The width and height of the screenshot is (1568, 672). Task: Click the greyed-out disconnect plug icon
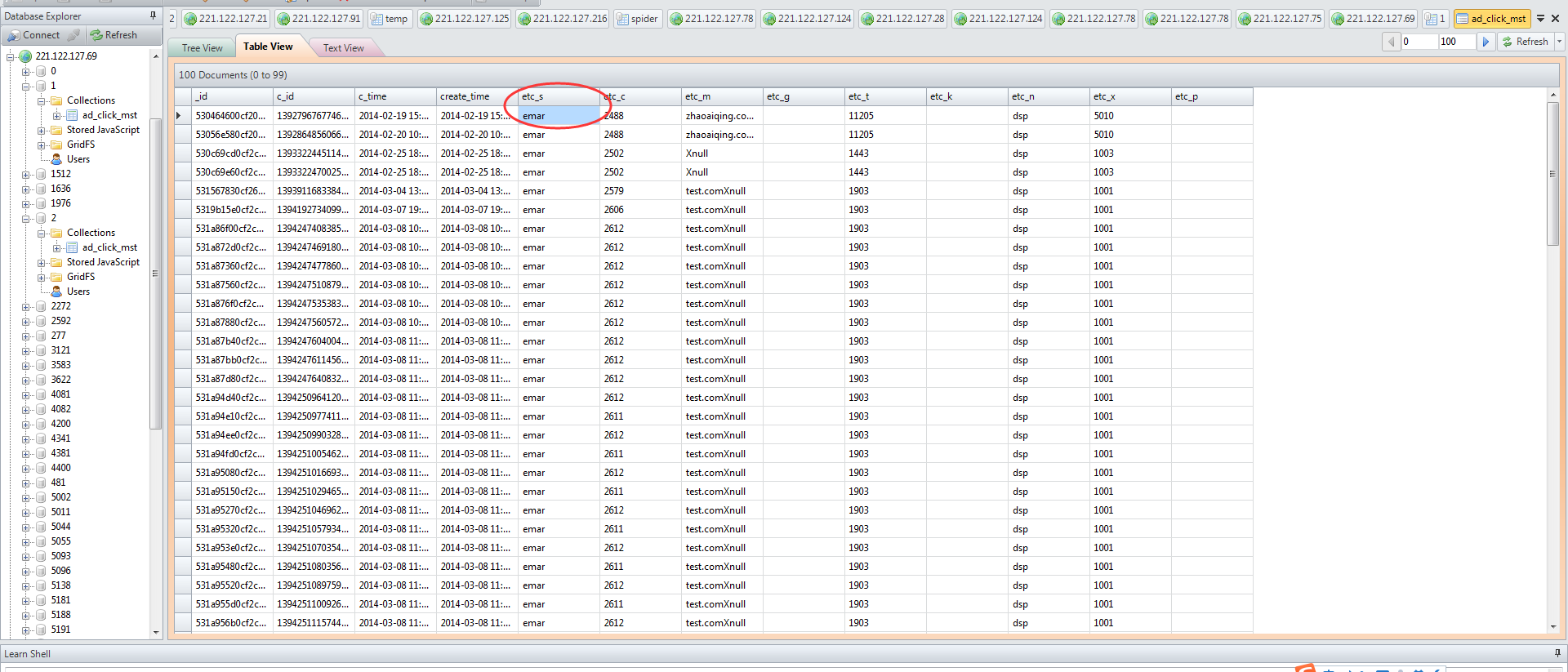click(x=73, y=35)
